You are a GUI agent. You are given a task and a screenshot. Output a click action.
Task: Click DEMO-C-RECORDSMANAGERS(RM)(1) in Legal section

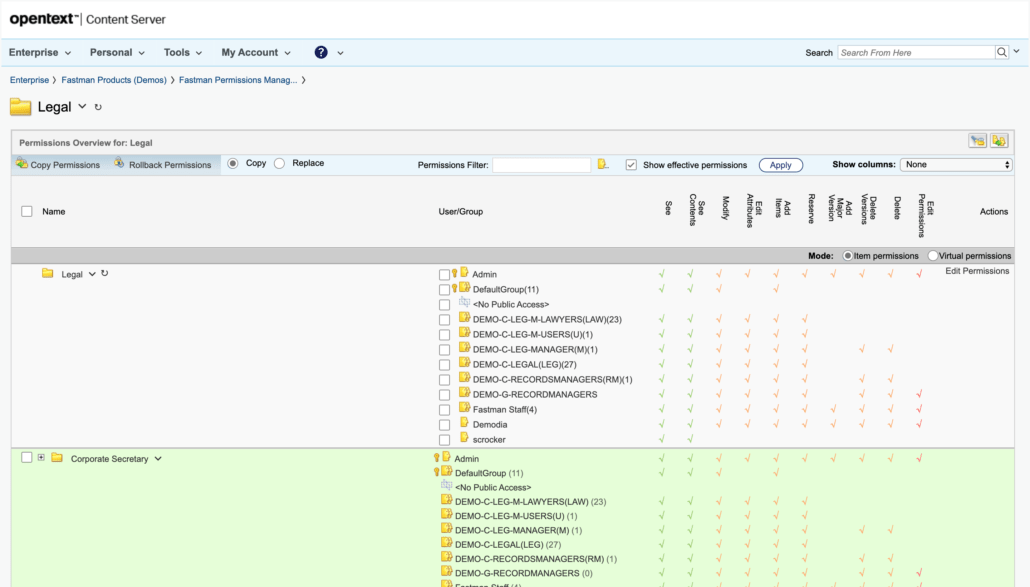pos(552,380)
